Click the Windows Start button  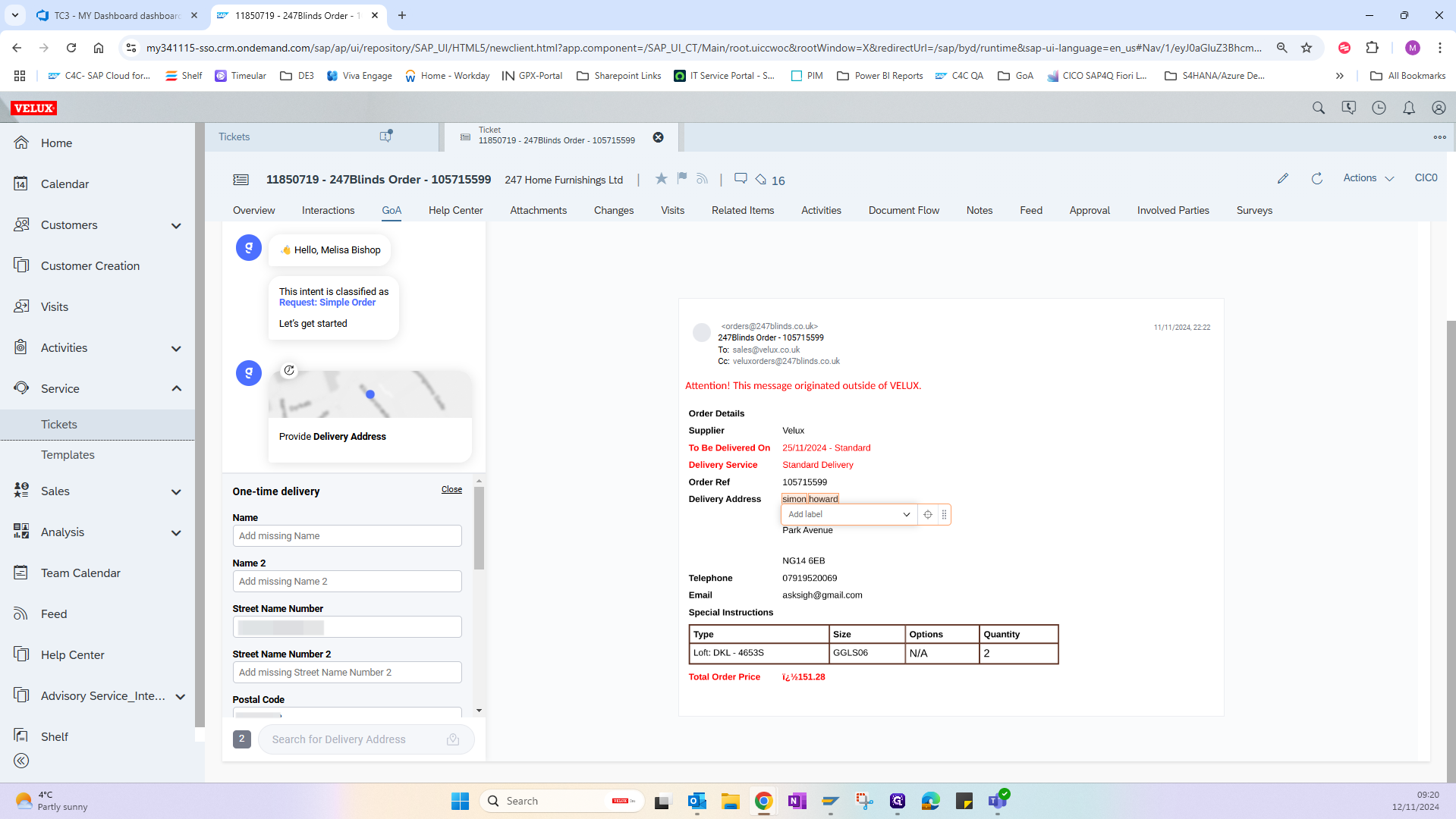(x=460, y=801)
